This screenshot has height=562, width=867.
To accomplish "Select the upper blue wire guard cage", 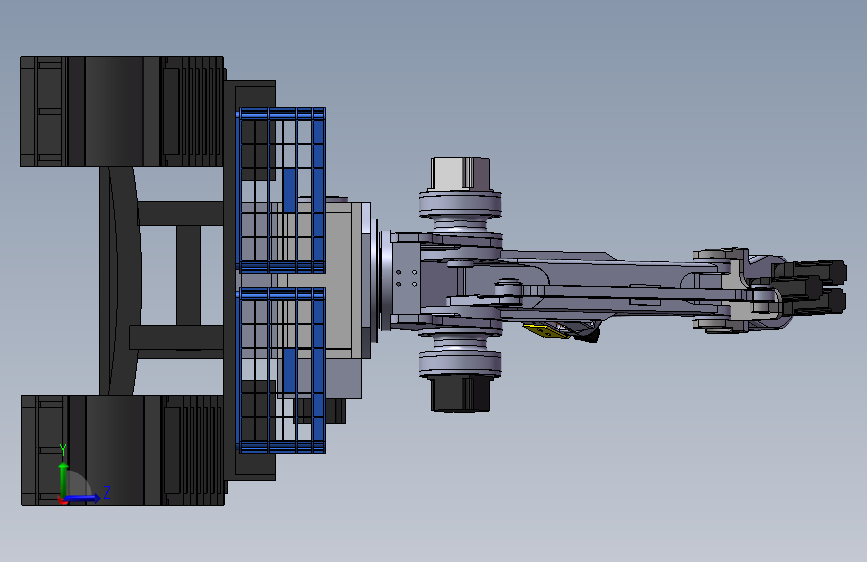I will [281, 190].
